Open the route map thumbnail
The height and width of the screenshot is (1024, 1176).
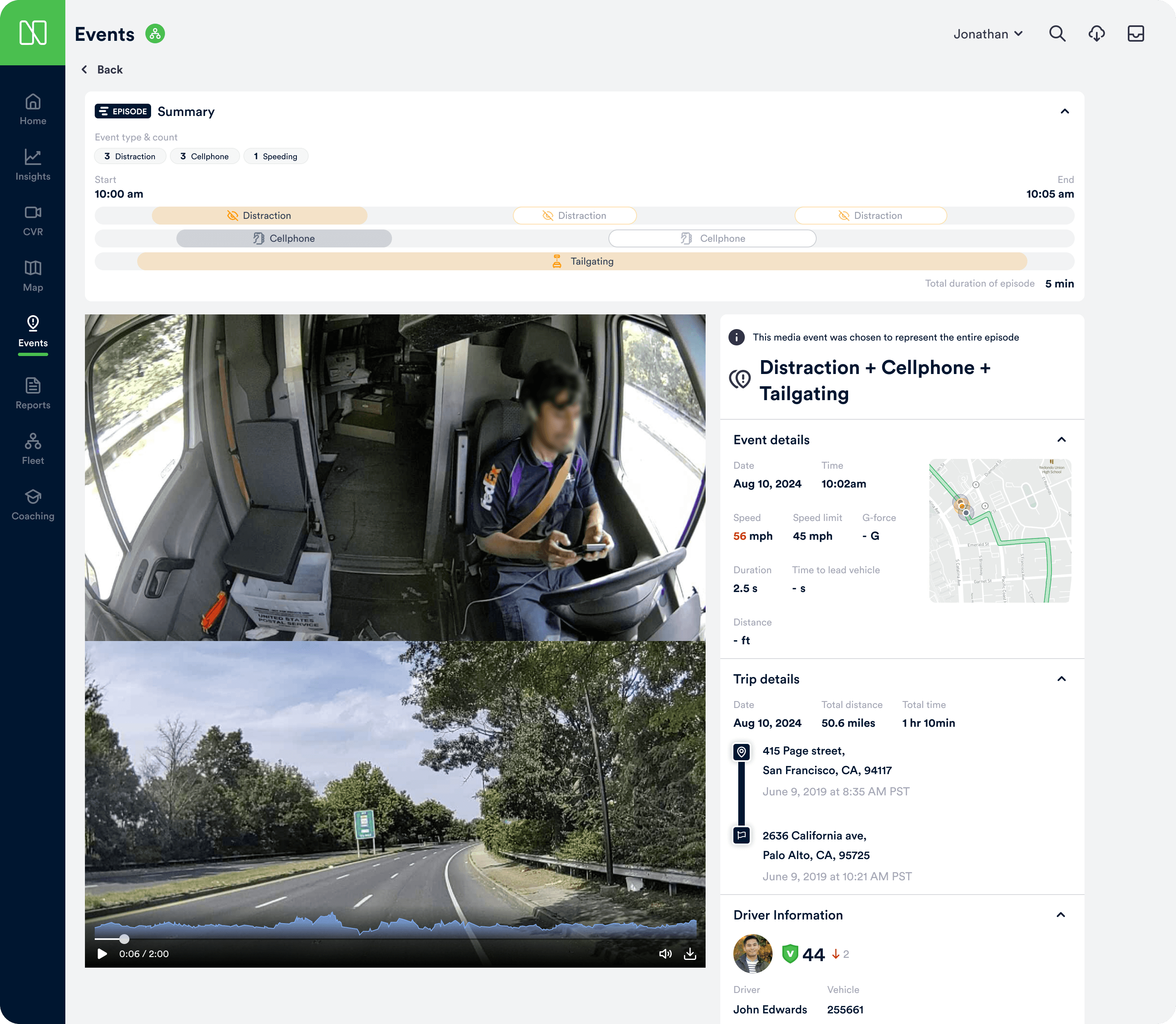pyautogui.click(x=1000, y=530)
